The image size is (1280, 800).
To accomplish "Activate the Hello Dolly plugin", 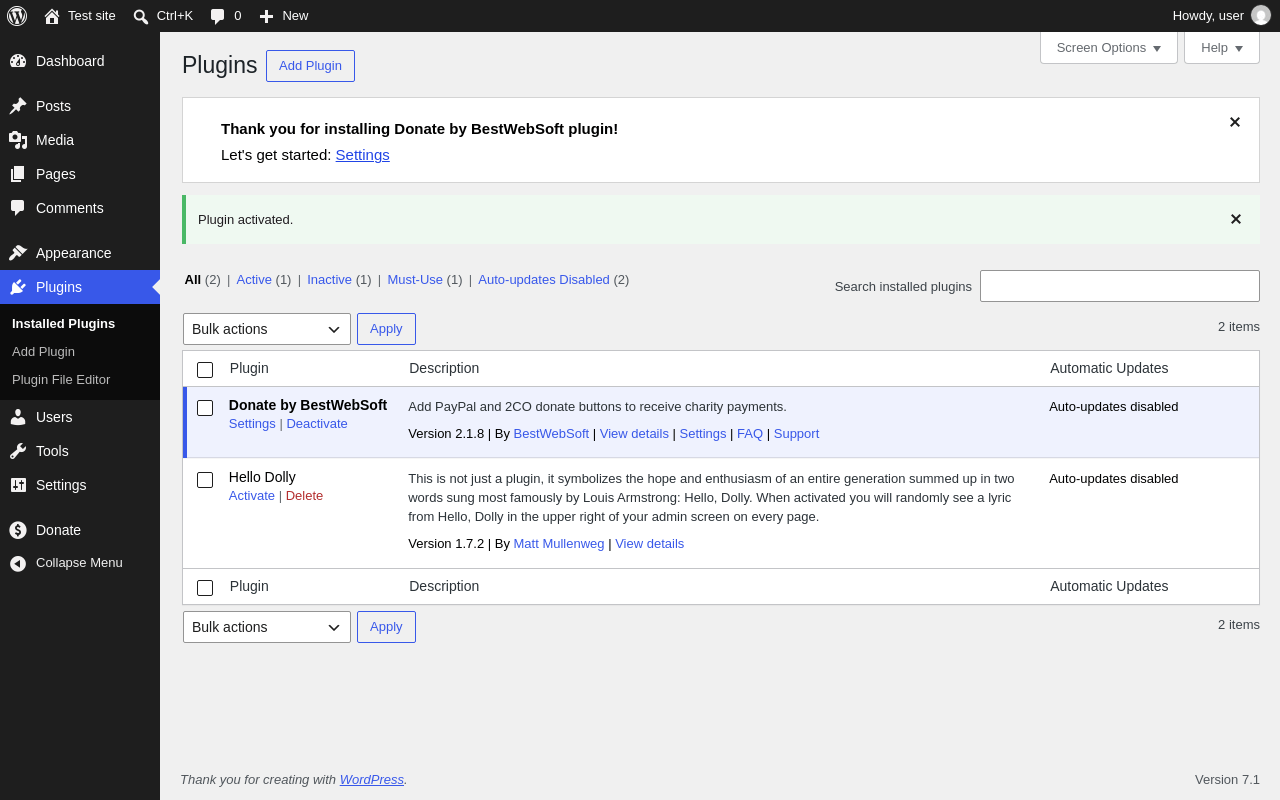I will coord(252,496).
